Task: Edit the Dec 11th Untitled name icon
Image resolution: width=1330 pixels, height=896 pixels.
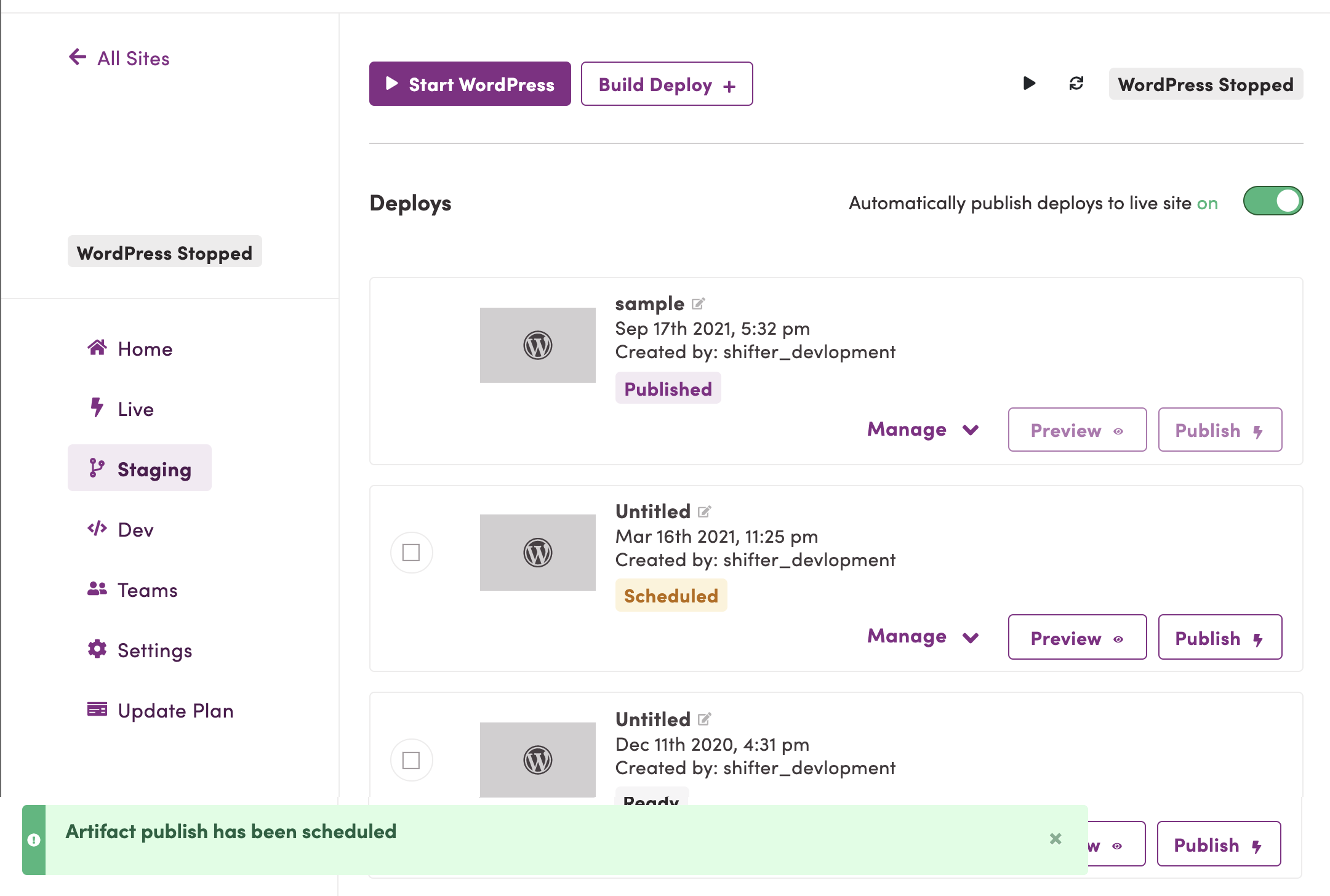Action: (705, 719)
